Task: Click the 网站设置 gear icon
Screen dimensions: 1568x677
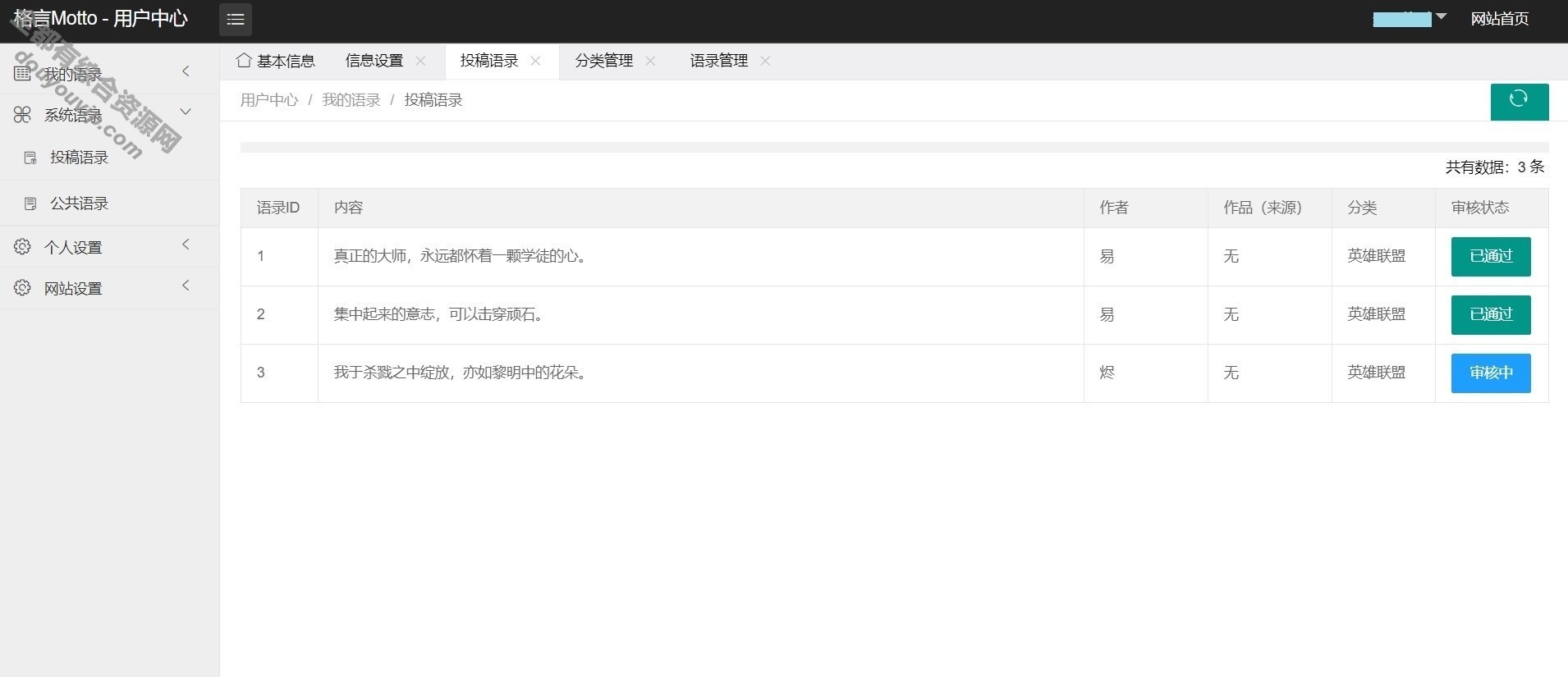Action: pyautogui.click(x=22, y=288)
